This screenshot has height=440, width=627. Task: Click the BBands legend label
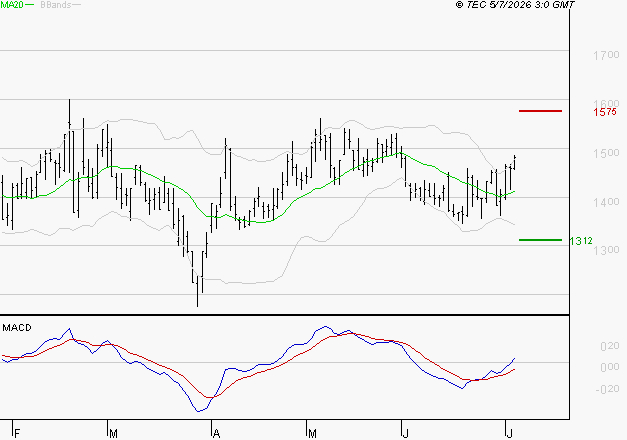[x=56, y=5]
